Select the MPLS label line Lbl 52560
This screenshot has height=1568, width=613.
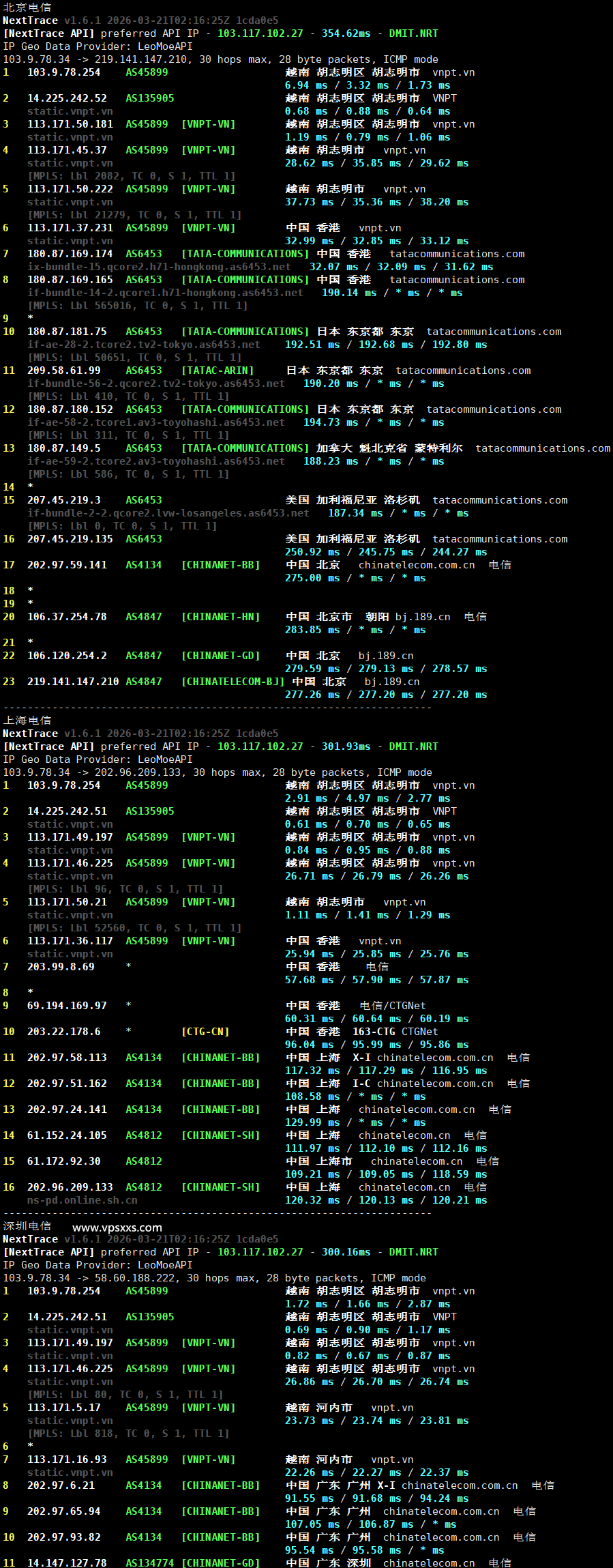(134, 928)
